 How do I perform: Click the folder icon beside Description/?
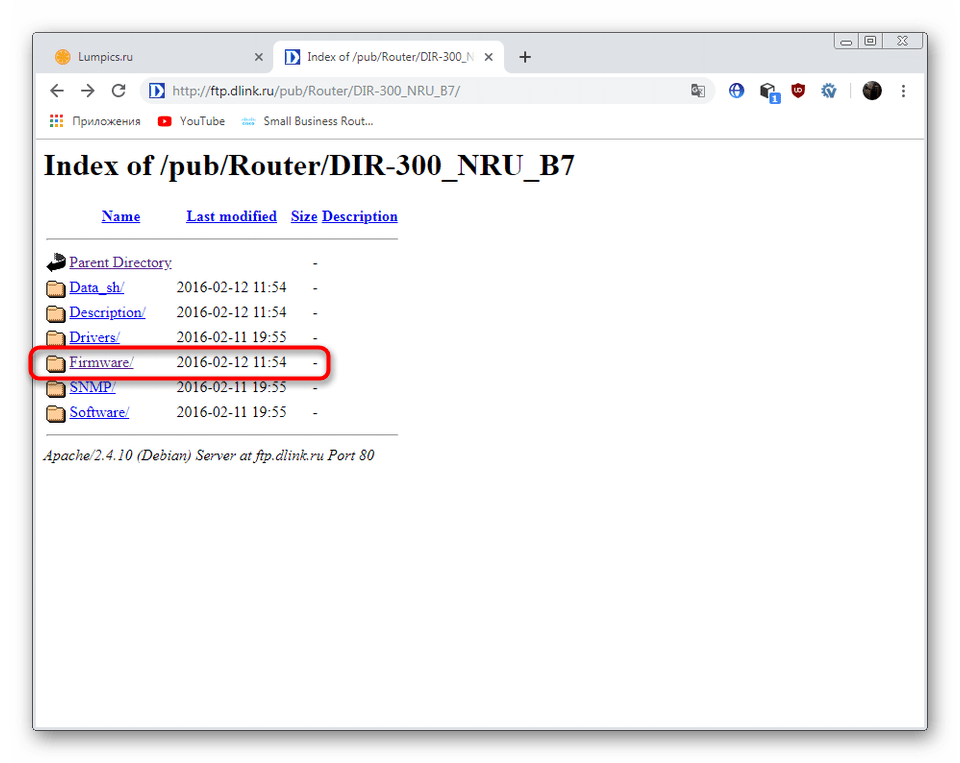(x=56, y=313)
